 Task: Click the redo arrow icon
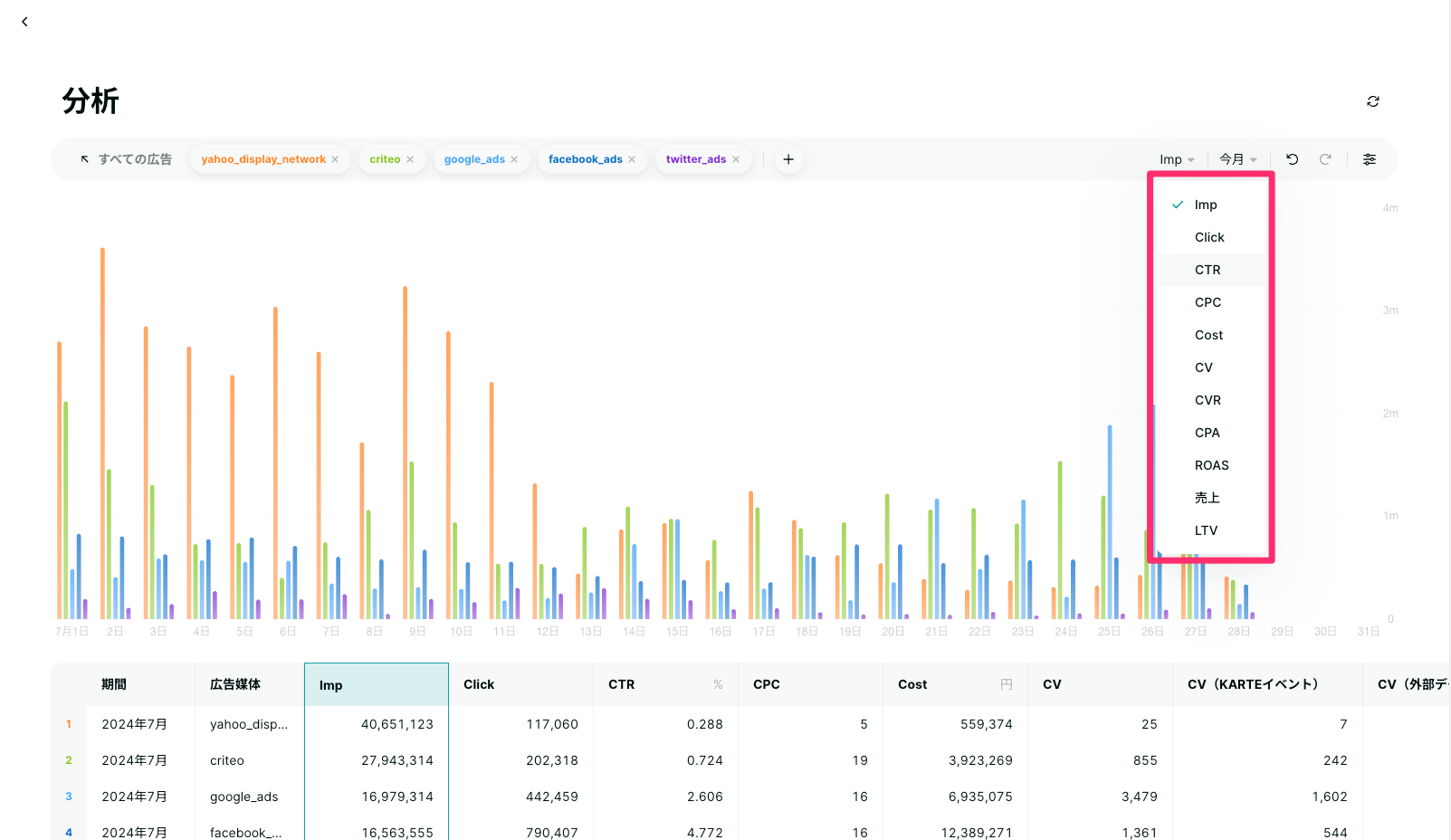(x=1325, y=159)
